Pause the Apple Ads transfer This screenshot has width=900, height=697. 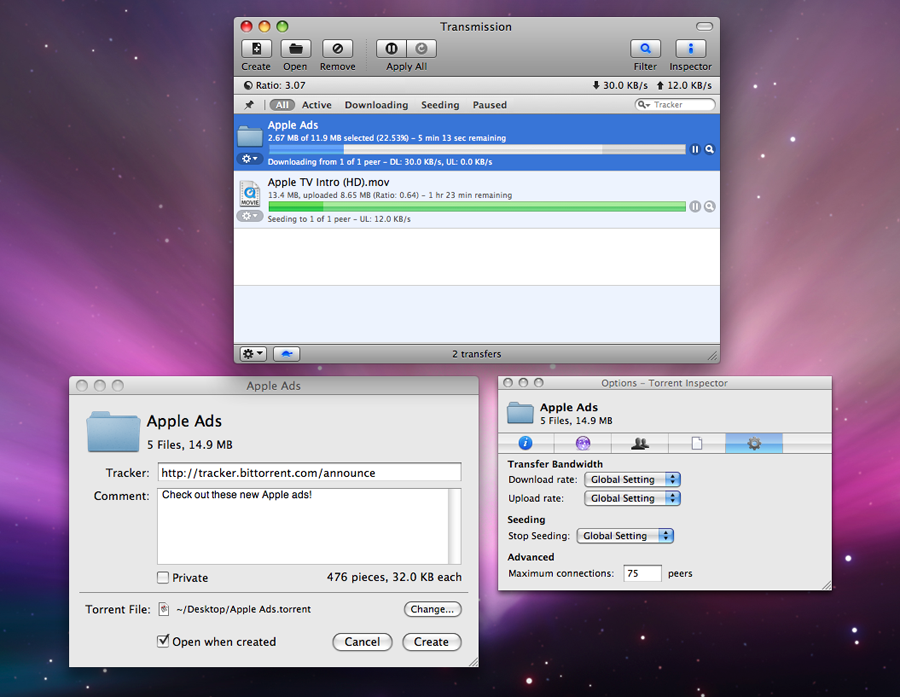coord(695,149)
